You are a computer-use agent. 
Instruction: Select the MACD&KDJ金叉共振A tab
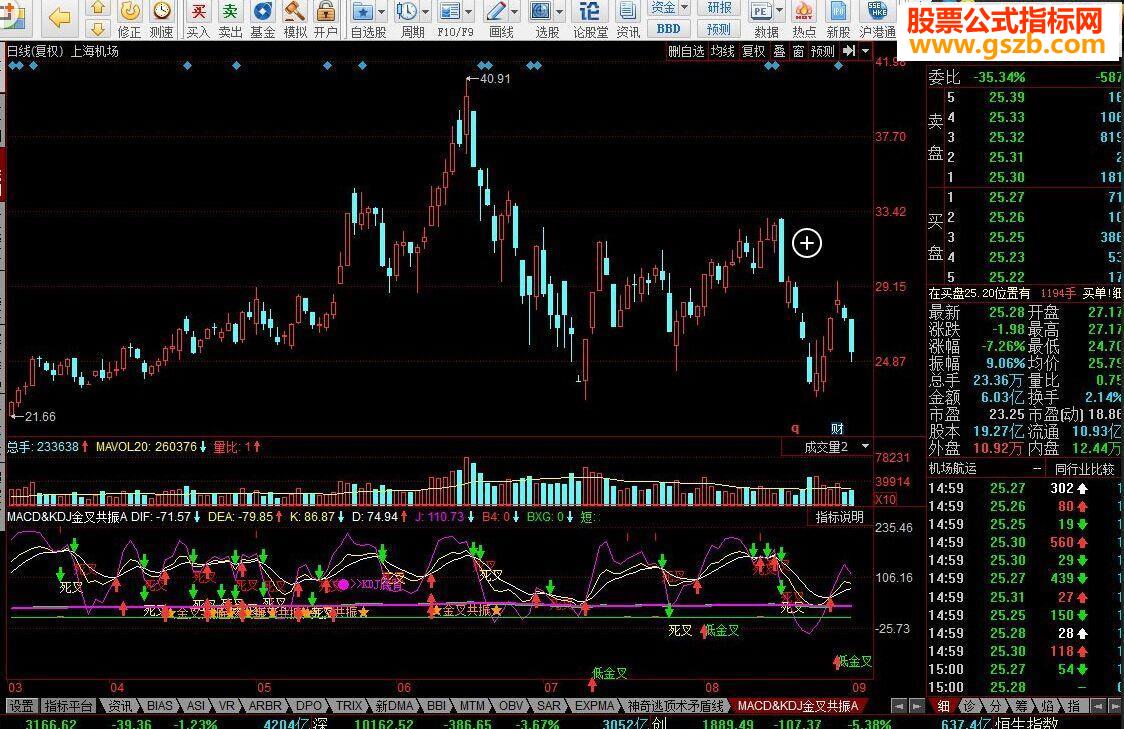point(798,706)
